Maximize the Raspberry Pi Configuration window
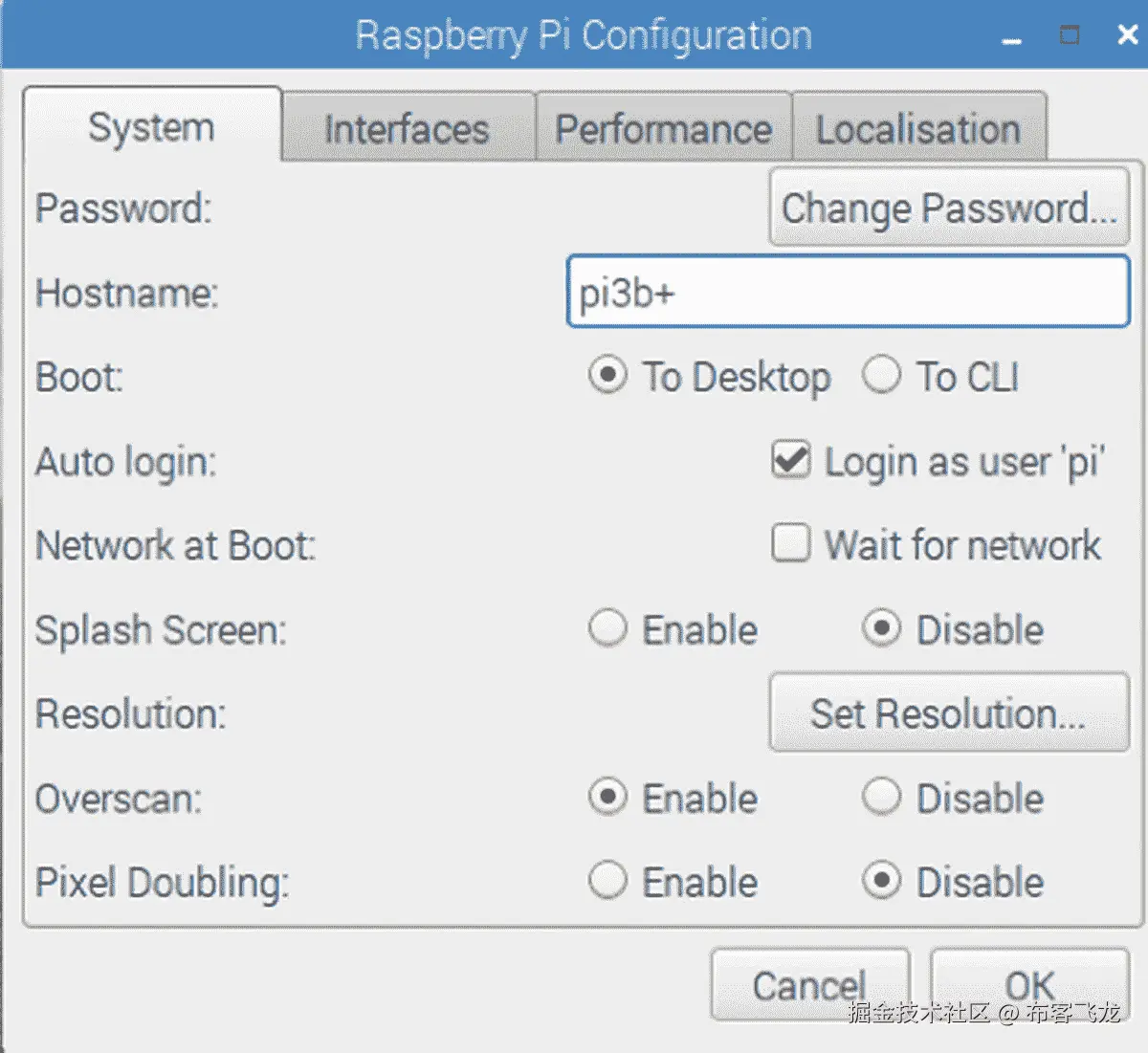 (1070, 35)
